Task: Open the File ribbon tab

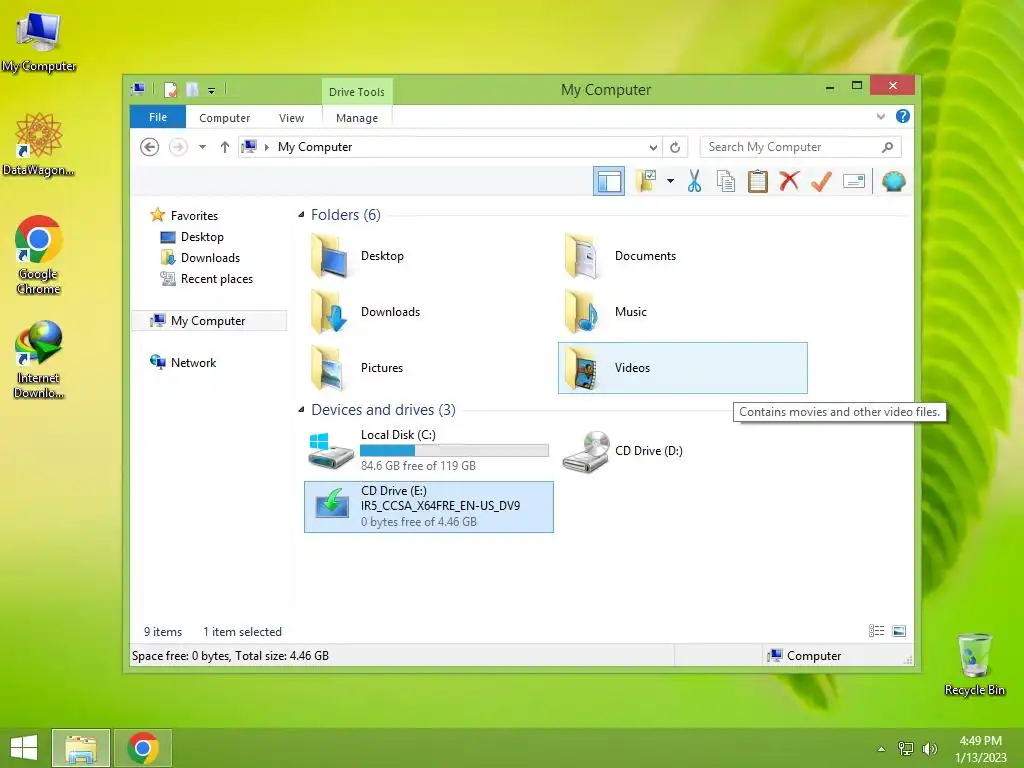Action: click(158, 117)
